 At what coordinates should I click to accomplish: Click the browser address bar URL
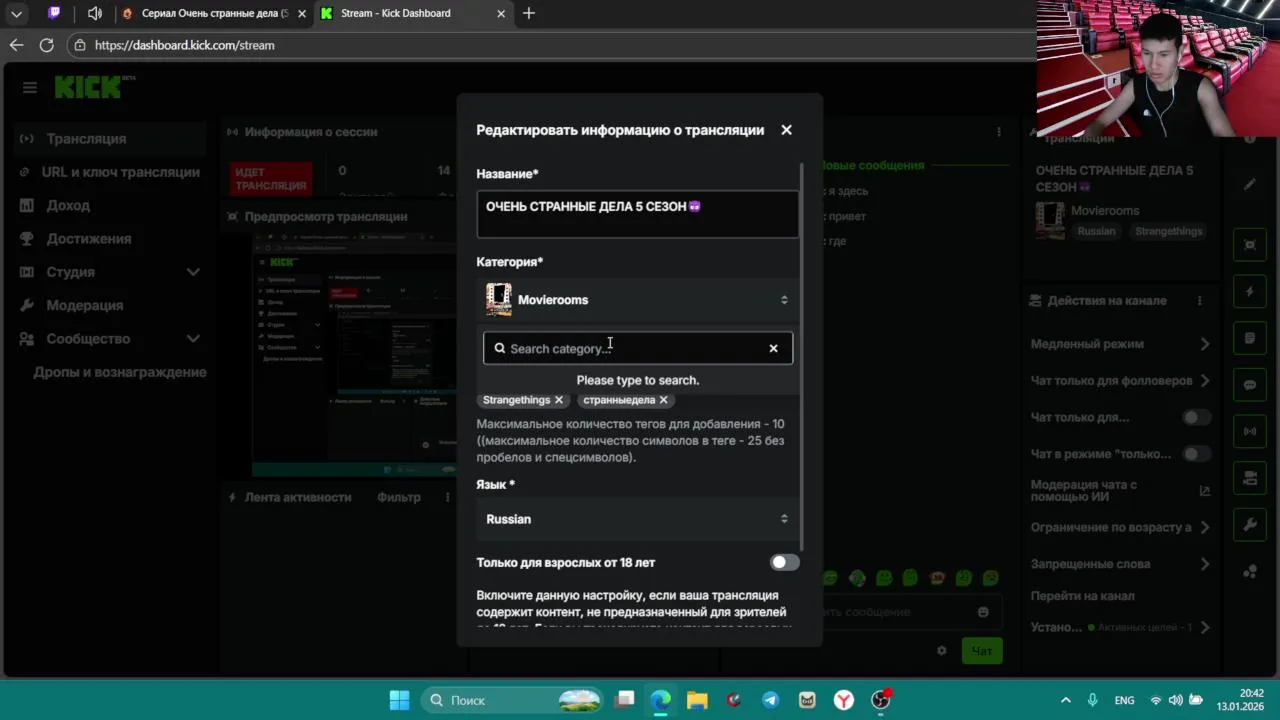point(184,45)
